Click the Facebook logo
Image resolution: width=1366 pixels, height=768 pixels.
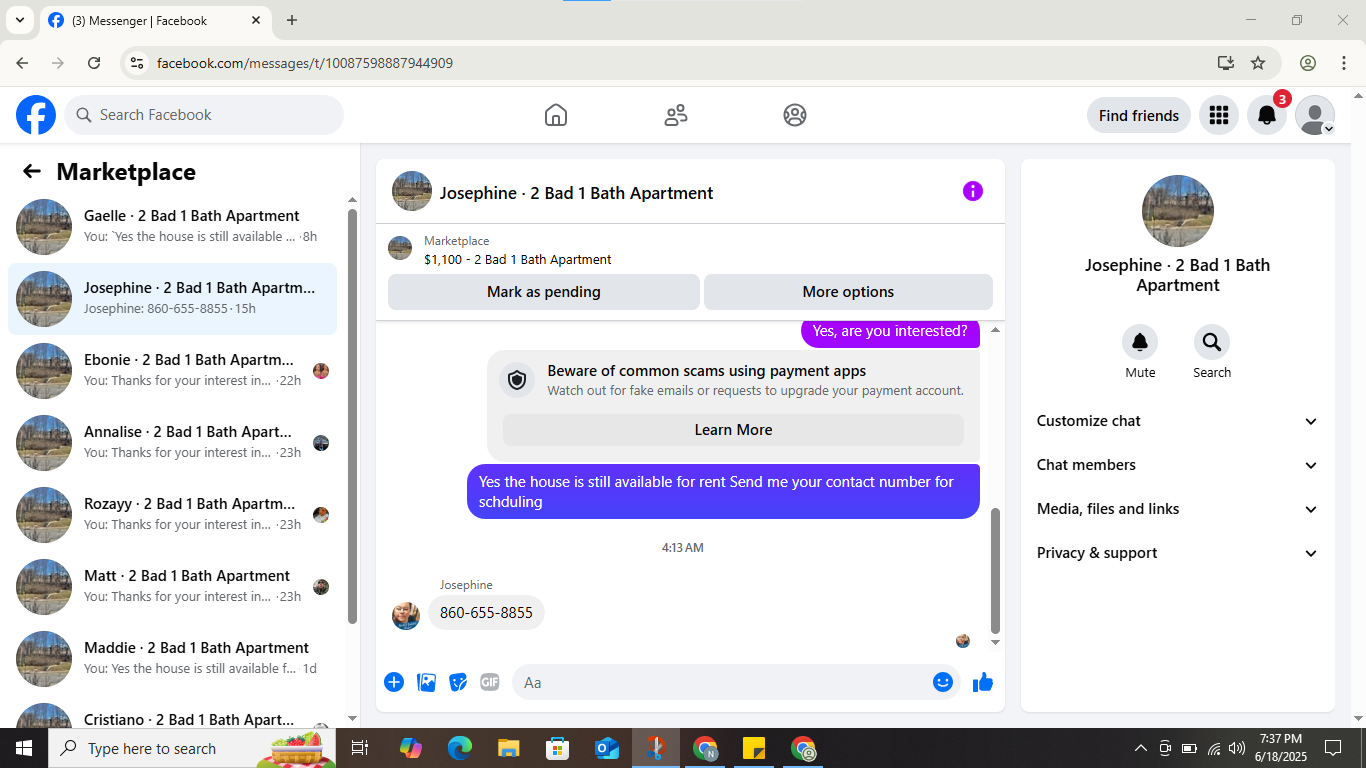pos(36,115)
